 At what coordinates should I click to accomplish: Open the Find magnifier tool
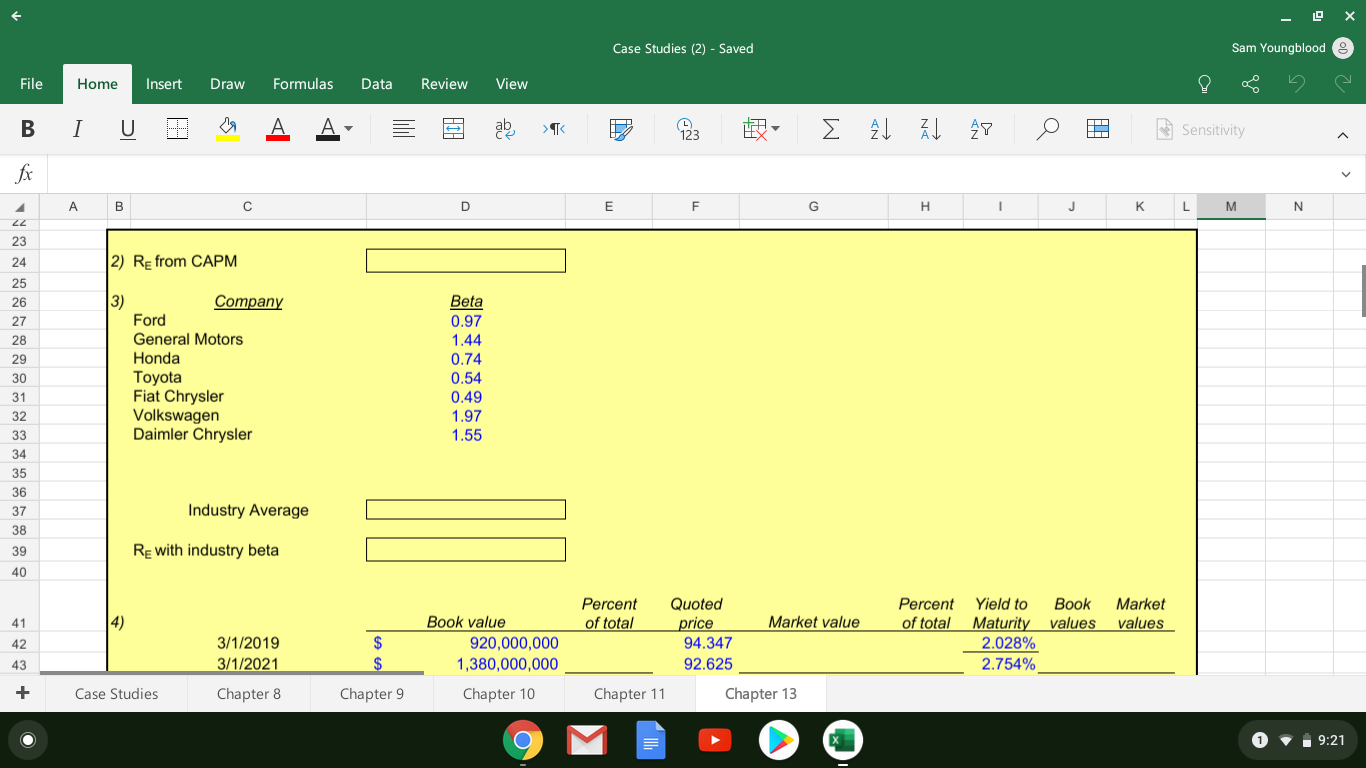[1048, 130]
